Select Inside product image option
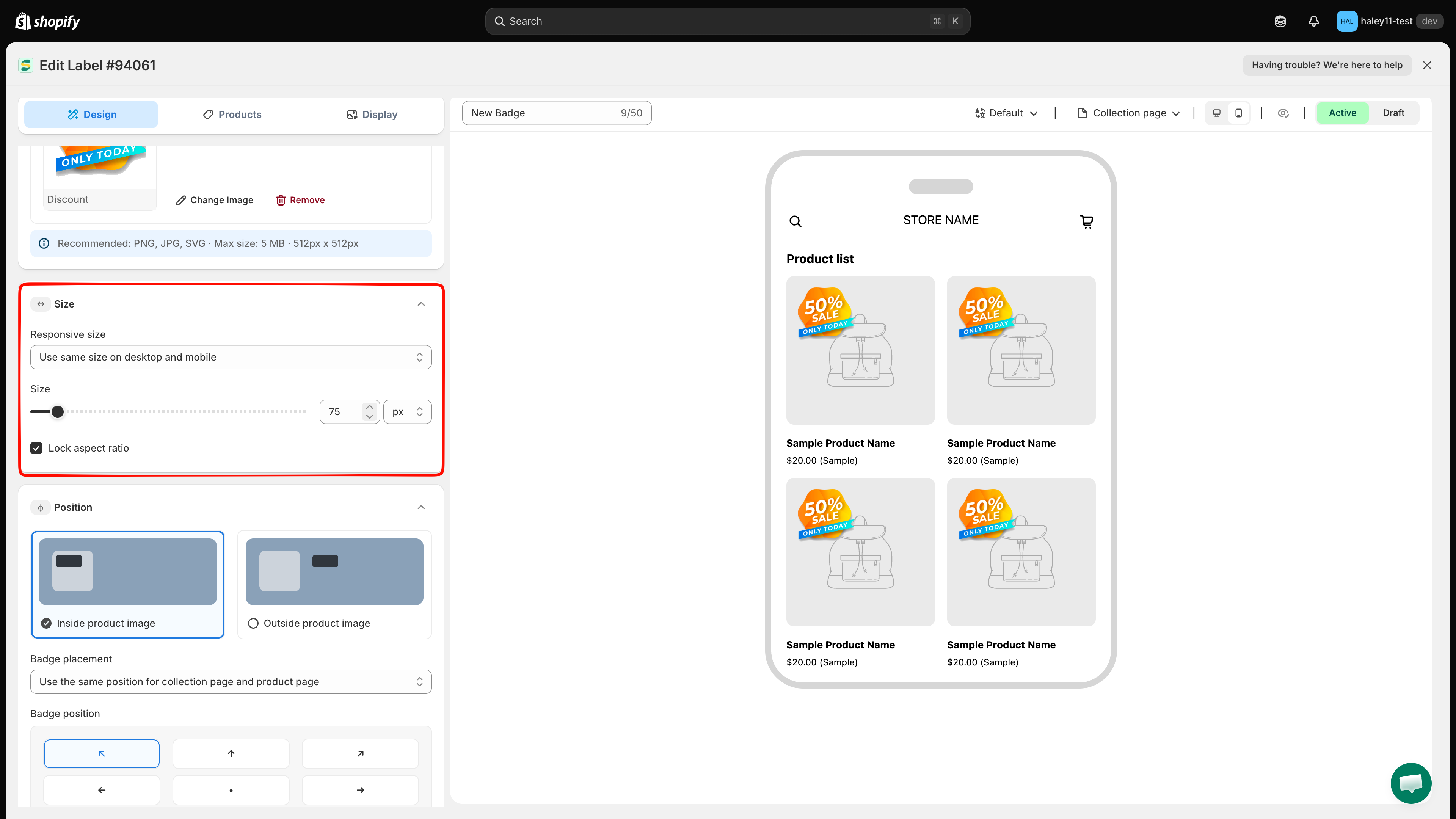The image size is (1456, 819). coord(128,584)
